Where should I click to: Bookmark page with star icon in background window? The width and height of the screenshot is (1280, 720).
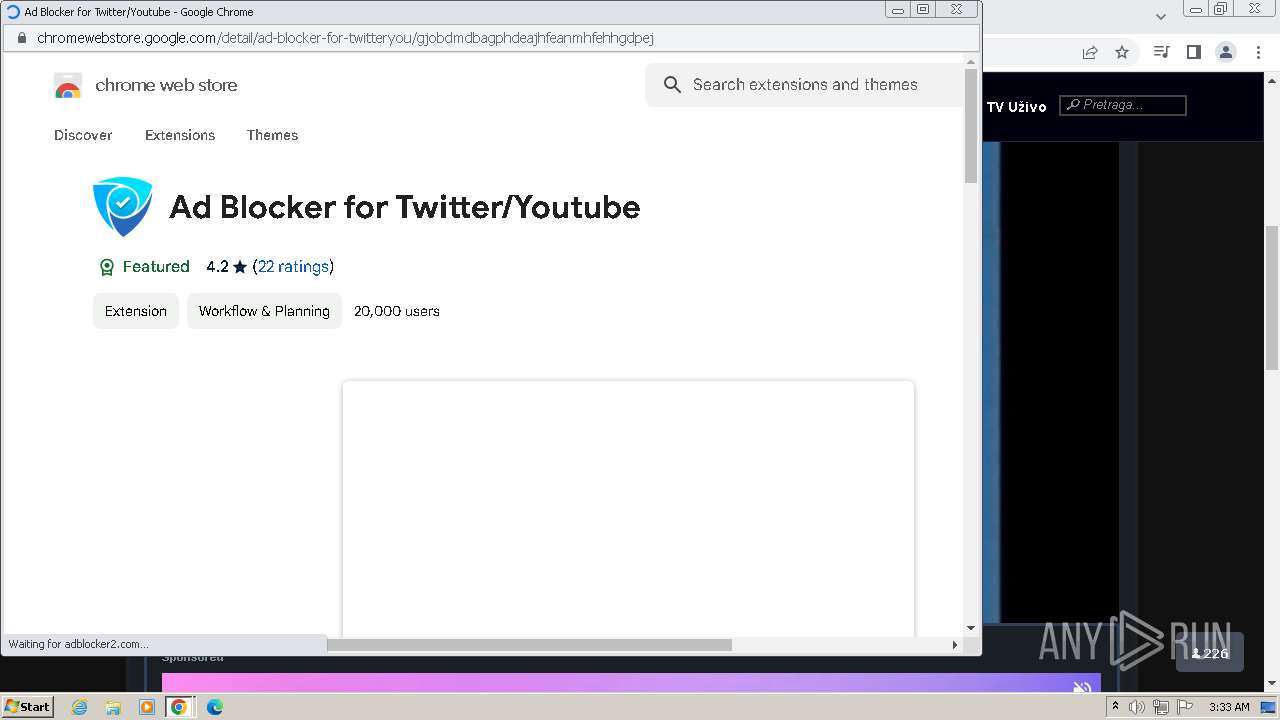point(1122,52)
